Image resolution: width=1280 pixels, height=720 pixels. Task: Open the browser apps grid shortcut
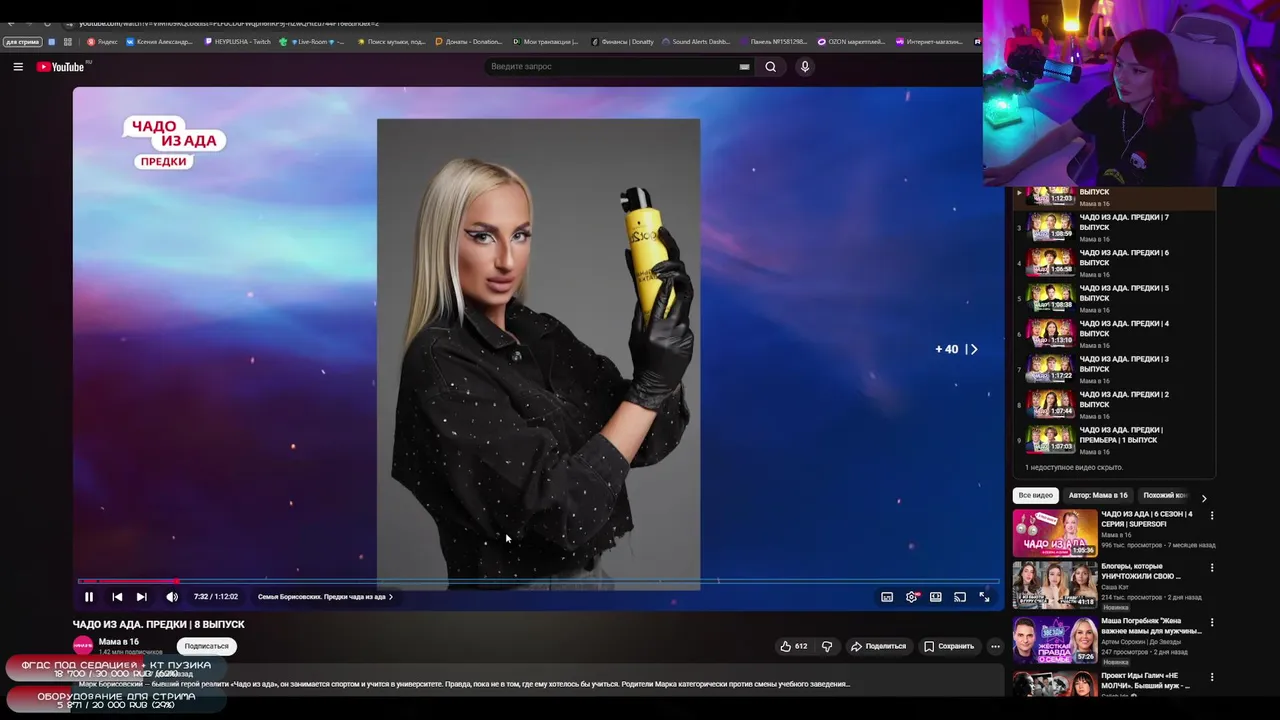68,42
